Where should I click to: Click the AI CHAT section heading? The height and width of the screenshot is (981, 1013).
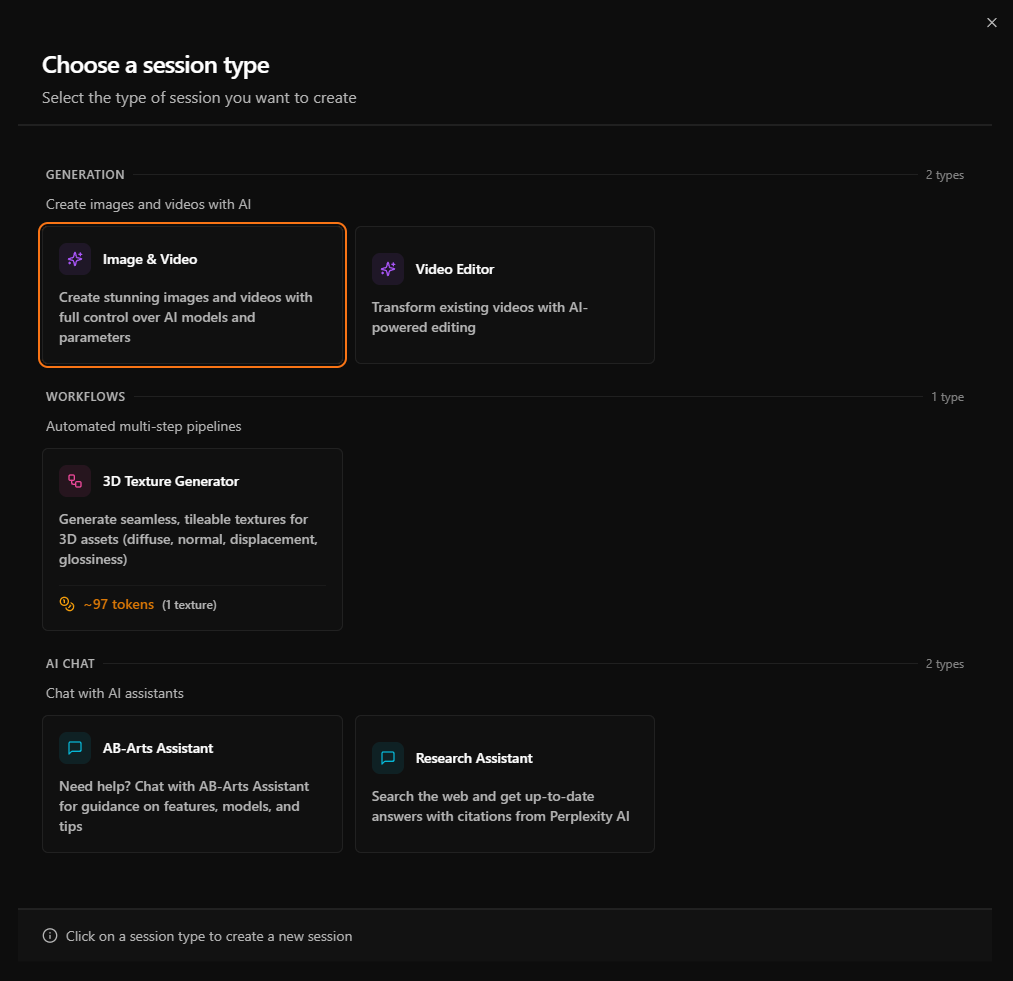(70, 664)
